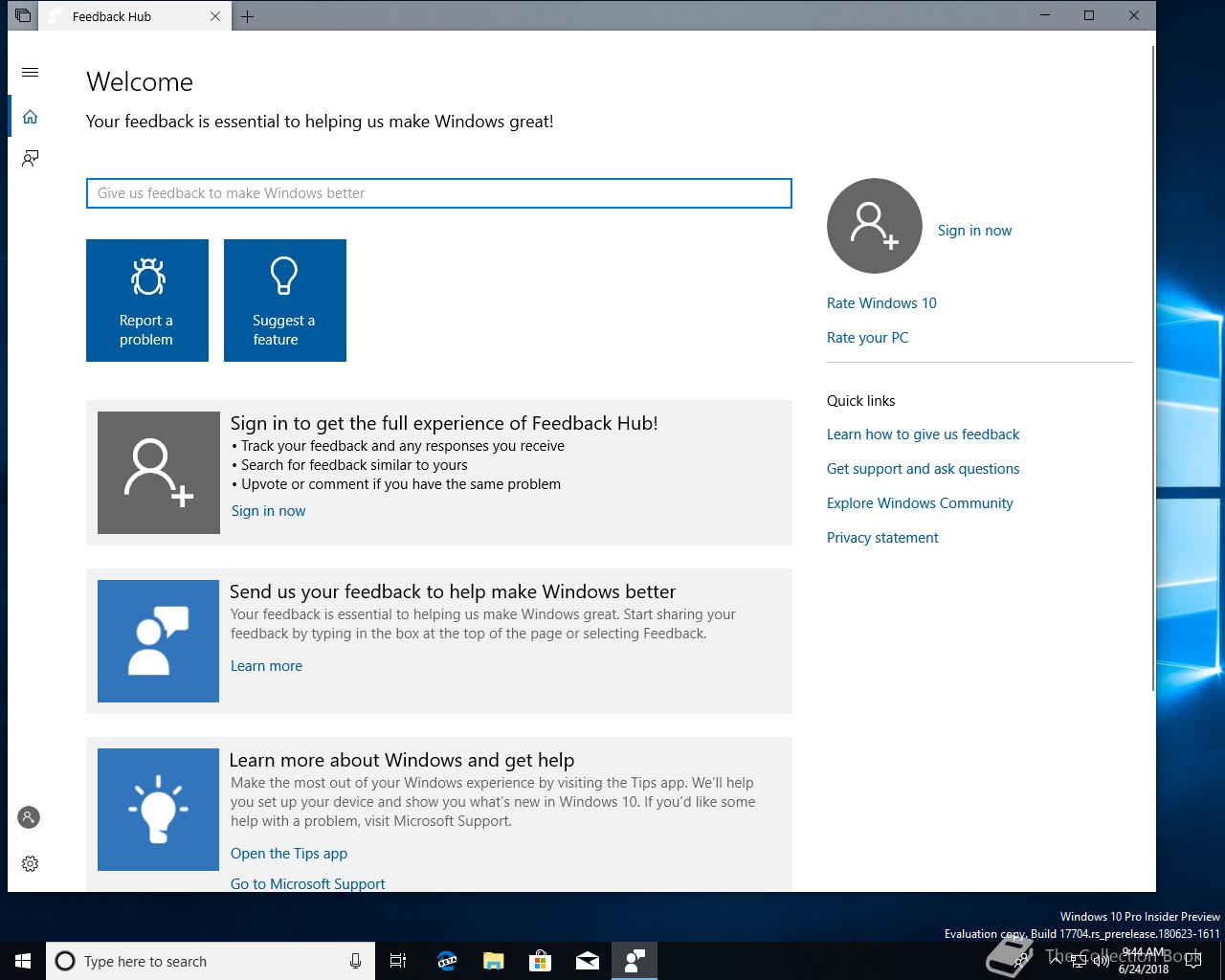Click the large round sign-in avatar icon
The height and width of the screenshot is (980, 1225).
tap(874, 226)
